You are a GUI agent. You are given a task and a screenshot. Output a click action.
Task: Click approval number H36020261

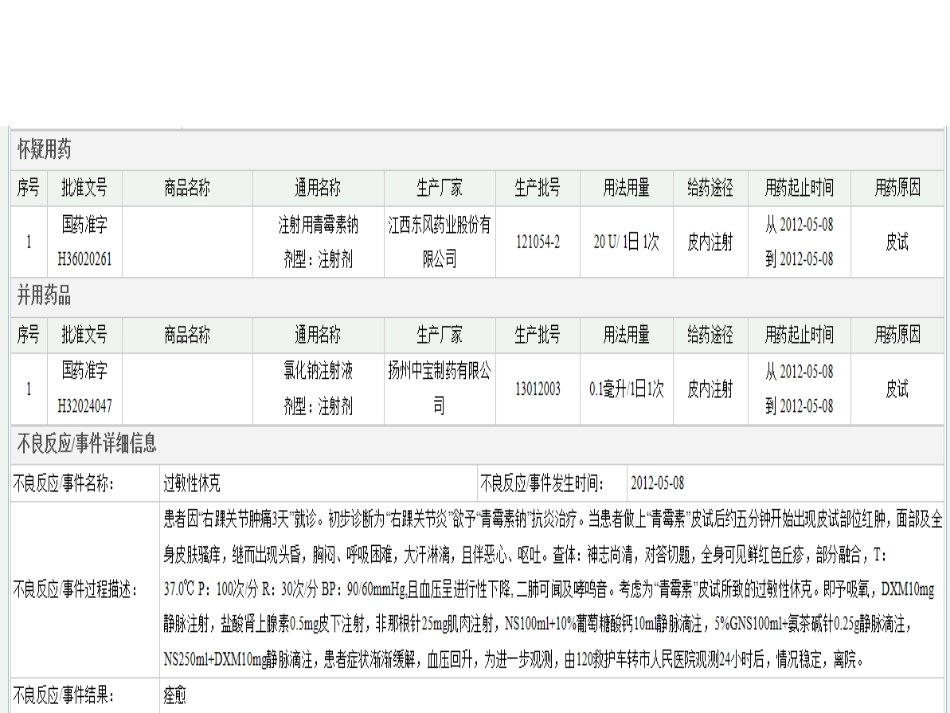[85, 259]
